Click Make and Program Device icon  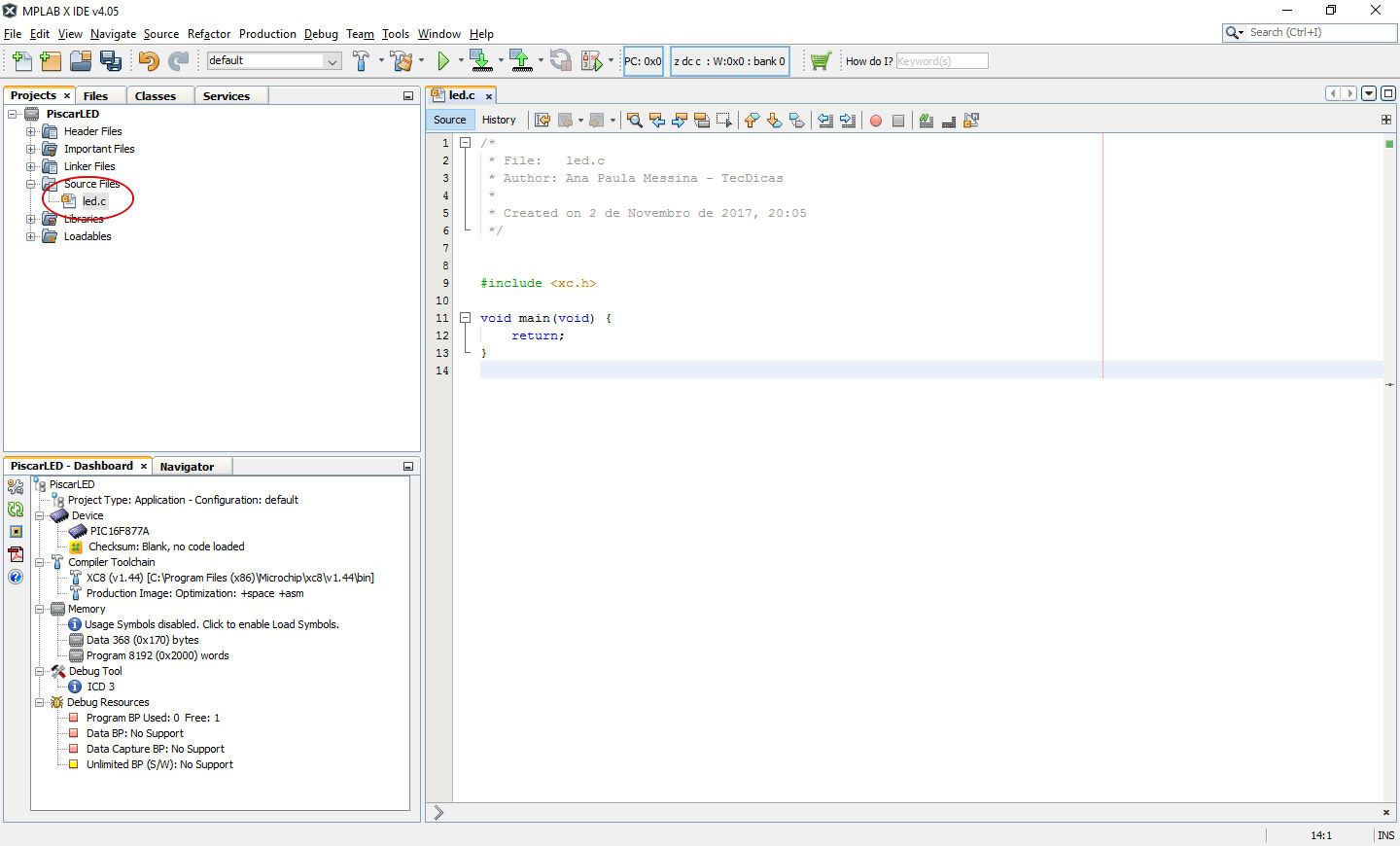click(x=480, y=61)
